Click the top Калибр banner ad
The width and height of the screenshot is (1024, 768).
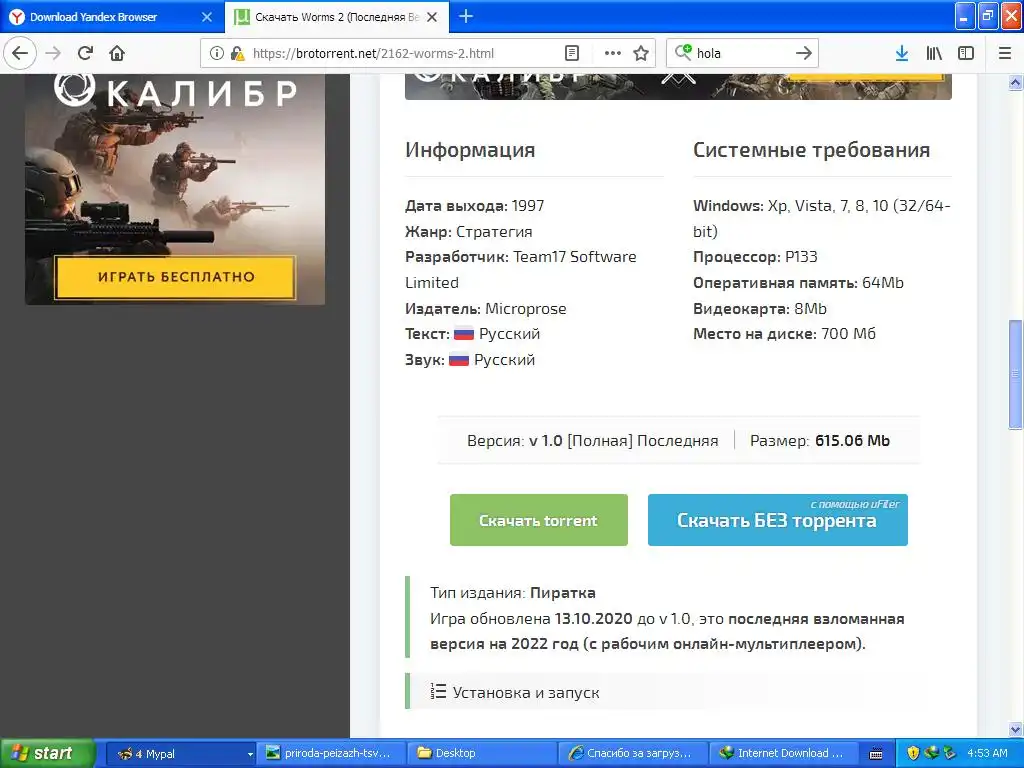(678, 86)
